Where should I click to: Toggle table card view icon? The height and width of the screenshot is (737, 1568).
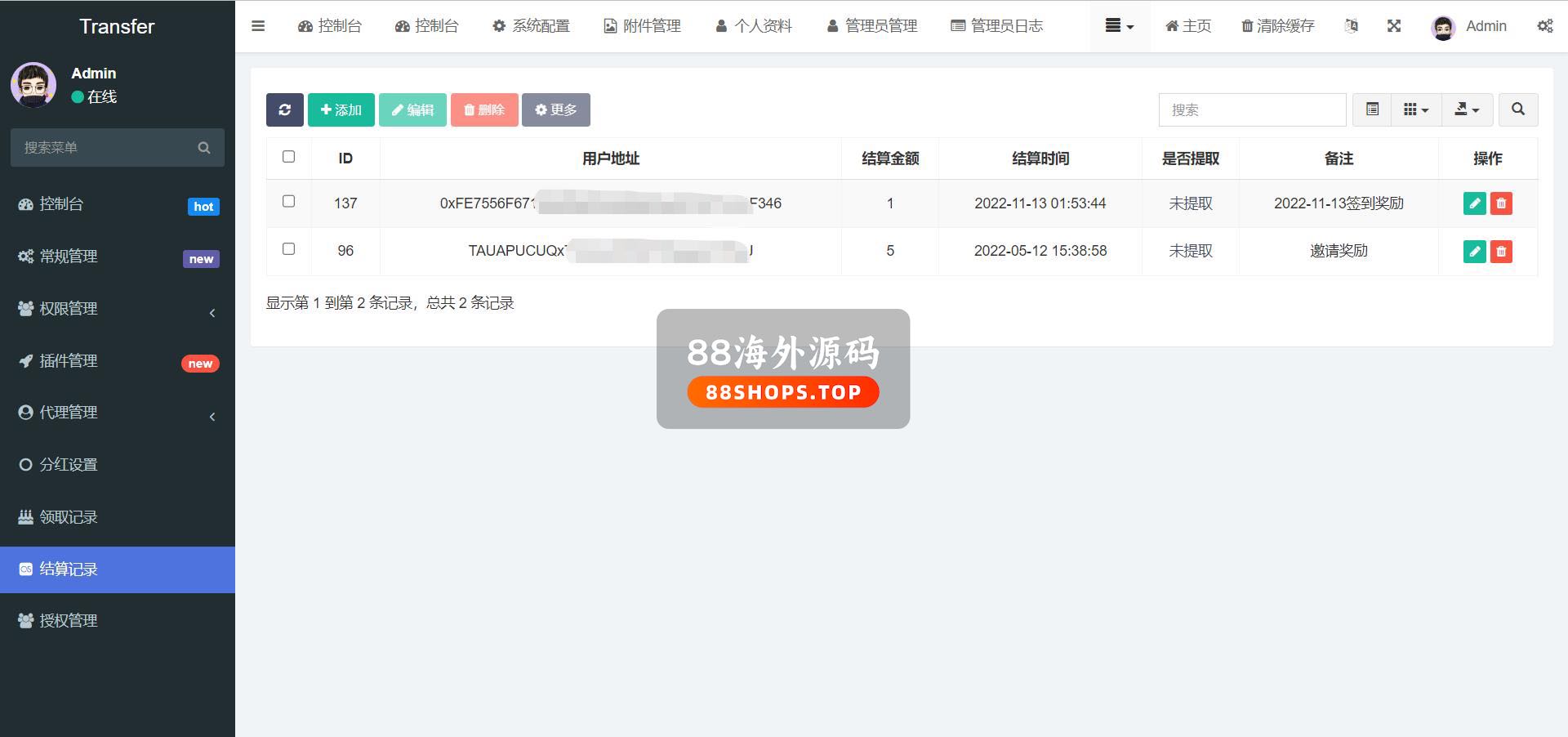click(1372, 109)
